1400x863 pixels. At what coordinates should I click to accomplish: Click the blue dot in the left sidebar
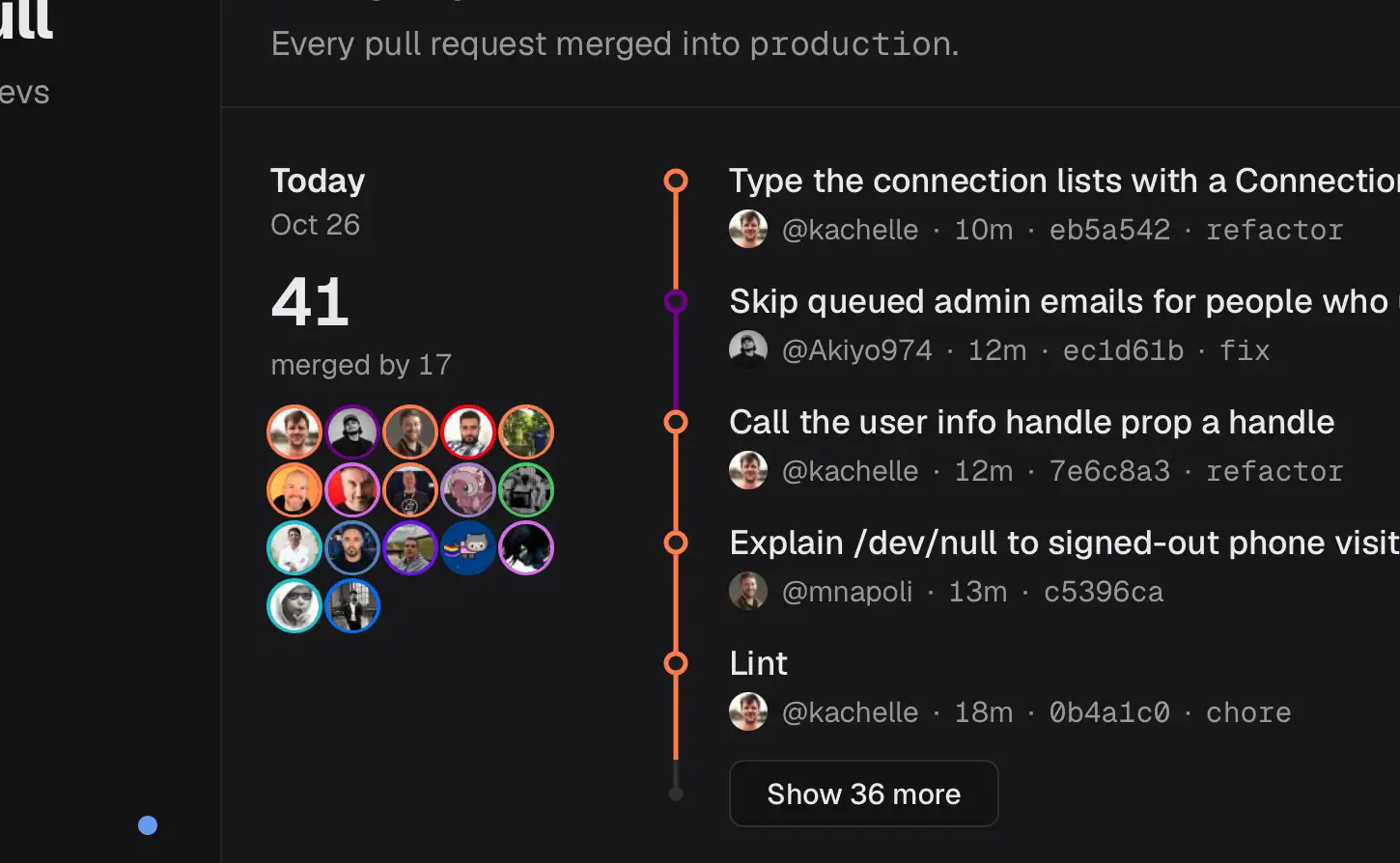(x=148, y=825)
